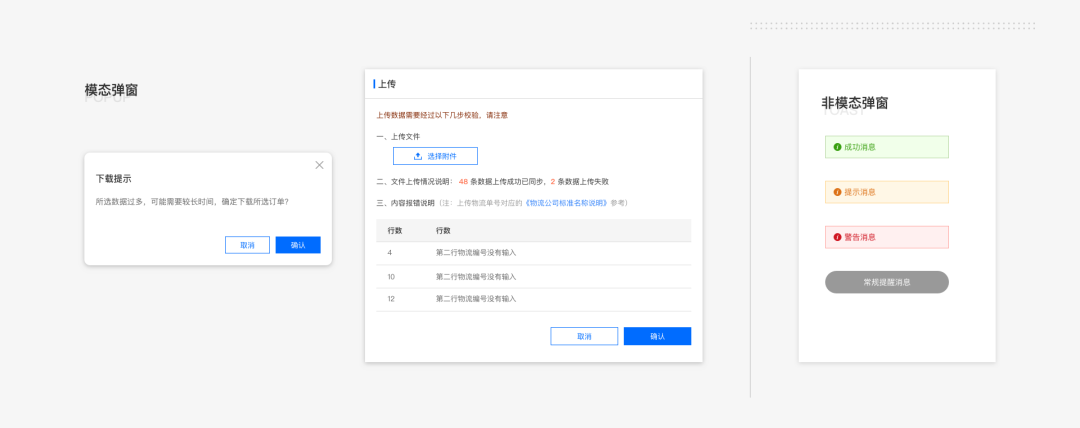Image resolution: width=1080 pixels, height=428 pixels.
Task: Click 确认 in the 上传 dialog
Action: tap(657, 336)
